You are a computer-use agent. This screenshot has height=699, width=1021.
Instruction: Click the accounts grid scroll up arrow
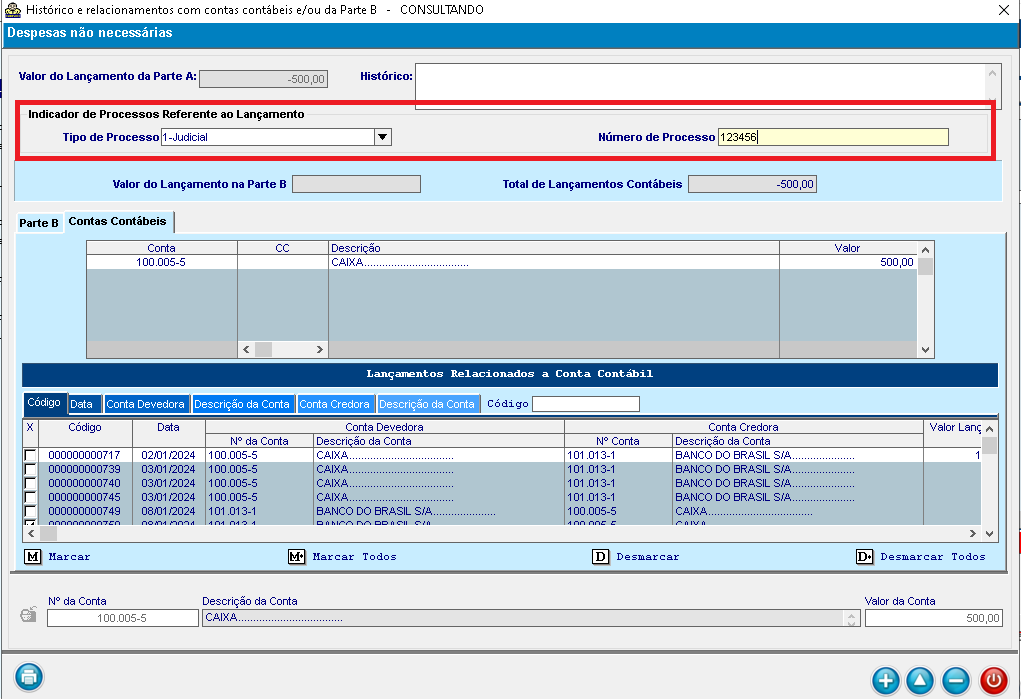click(x=925, y=250)
